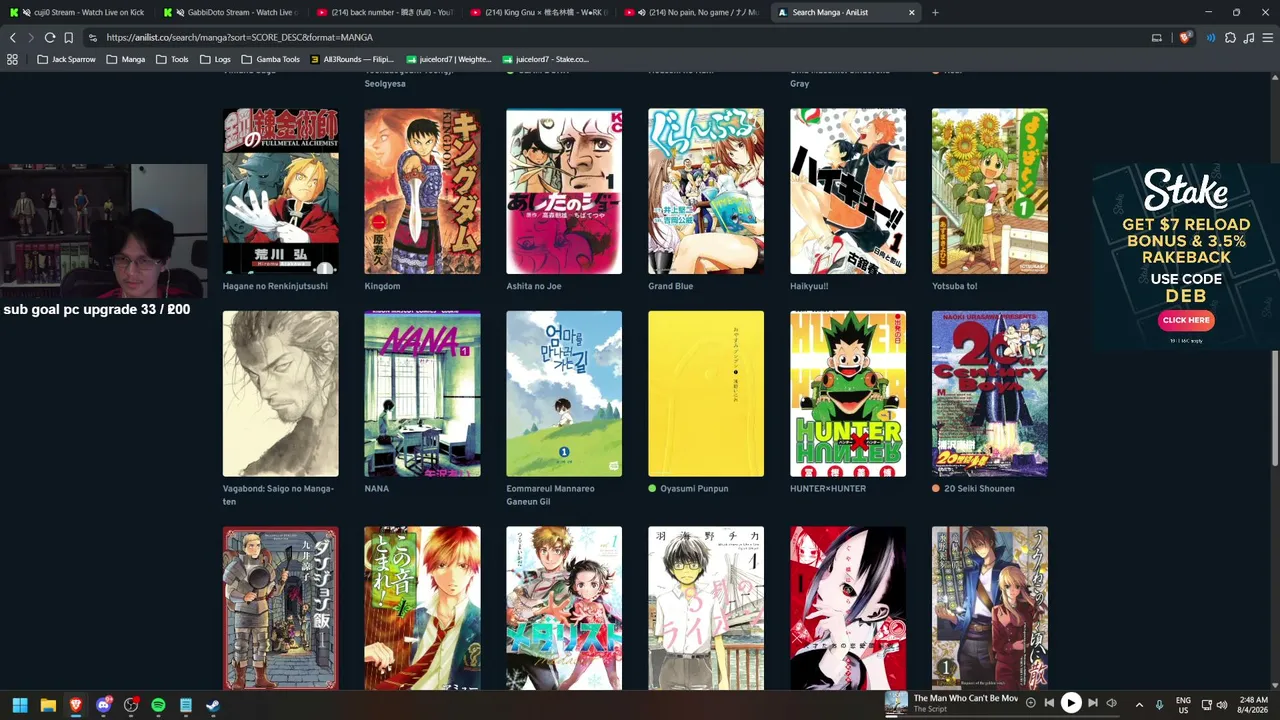Screen dimensions: 1280x720
Task: Open the HUNTER×HUNTER manga cover
Action: (848, 394)
